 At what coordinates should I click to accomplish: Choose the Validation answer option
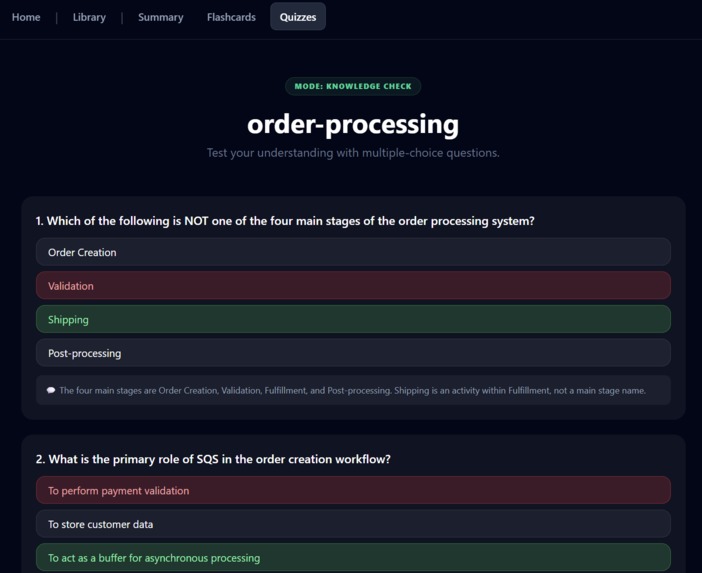click(x=353, y=286)
